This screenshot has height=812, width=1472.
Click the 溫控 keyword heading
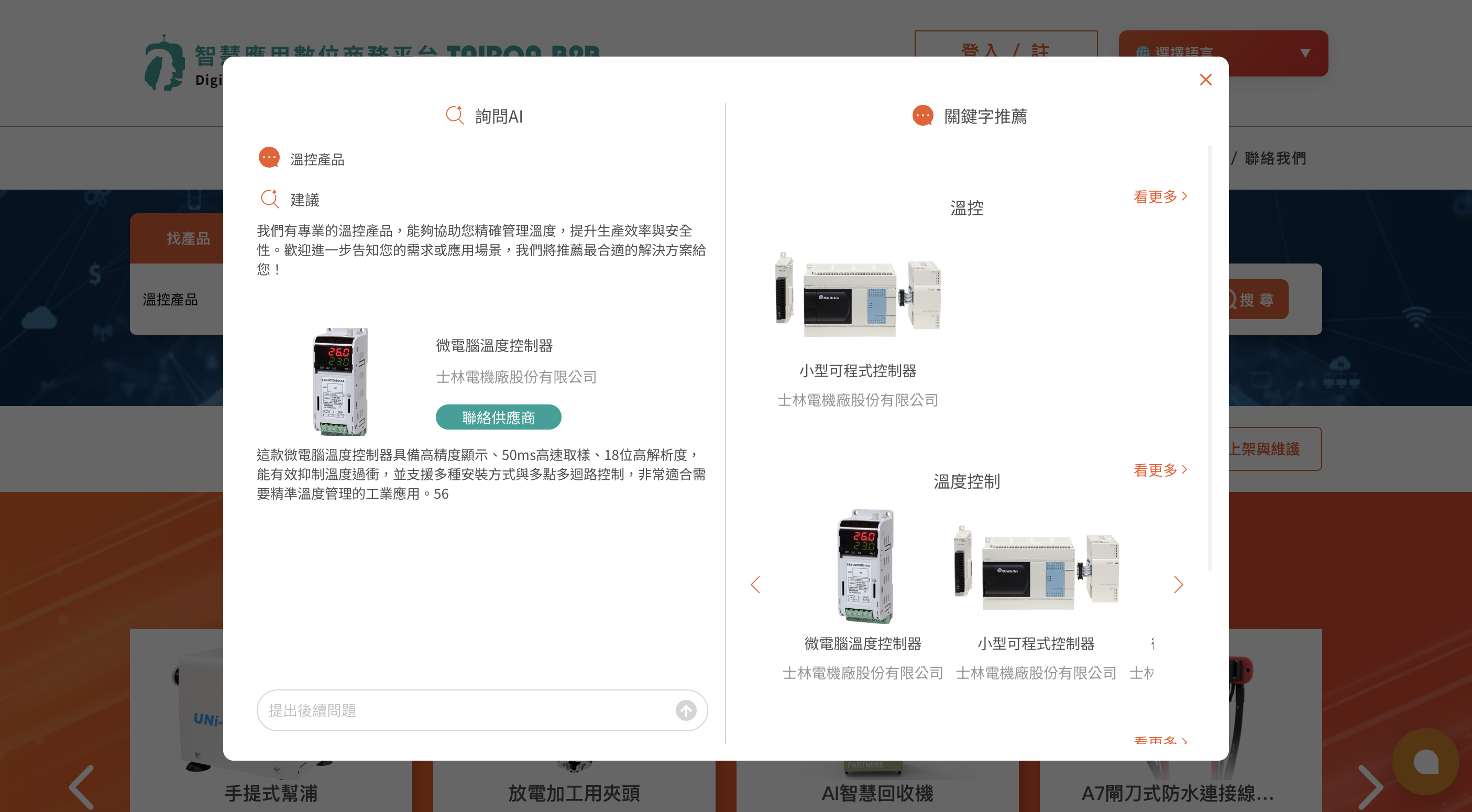click(967, 208)
